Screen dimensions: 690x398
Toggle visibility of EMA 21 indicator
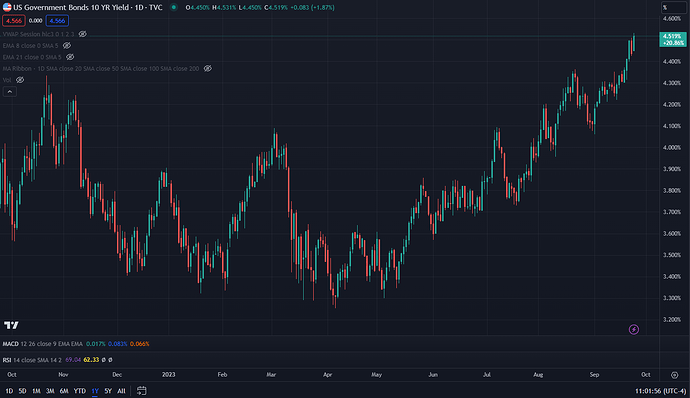[70, 57]
